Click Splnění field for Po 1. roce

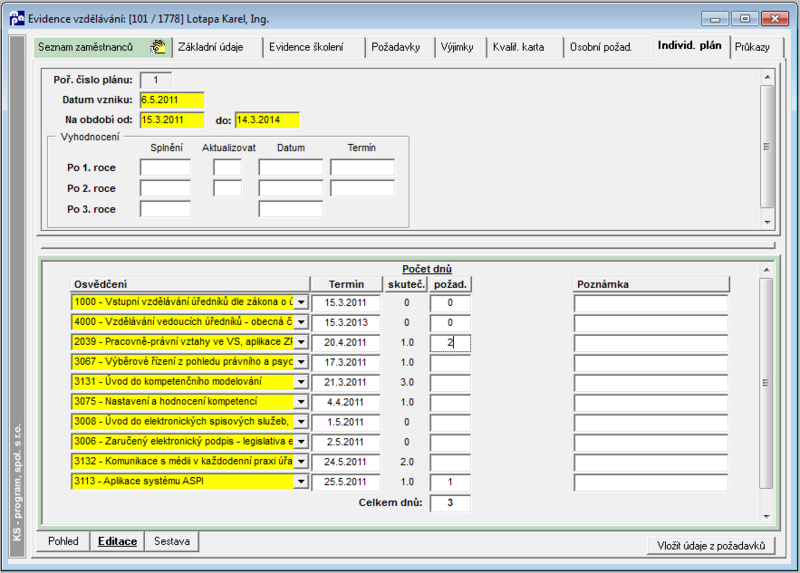pyautogui.click(x=165, y=167)
